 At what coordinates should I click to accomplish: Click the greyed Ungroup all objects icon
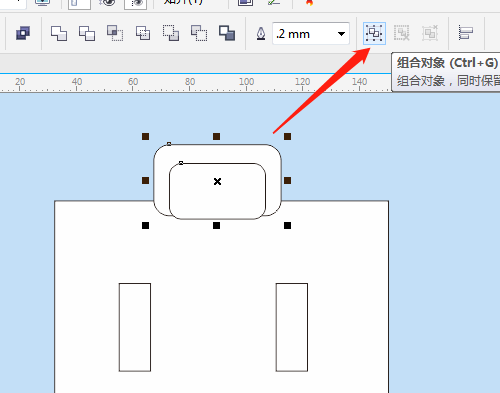coord(430,33)
